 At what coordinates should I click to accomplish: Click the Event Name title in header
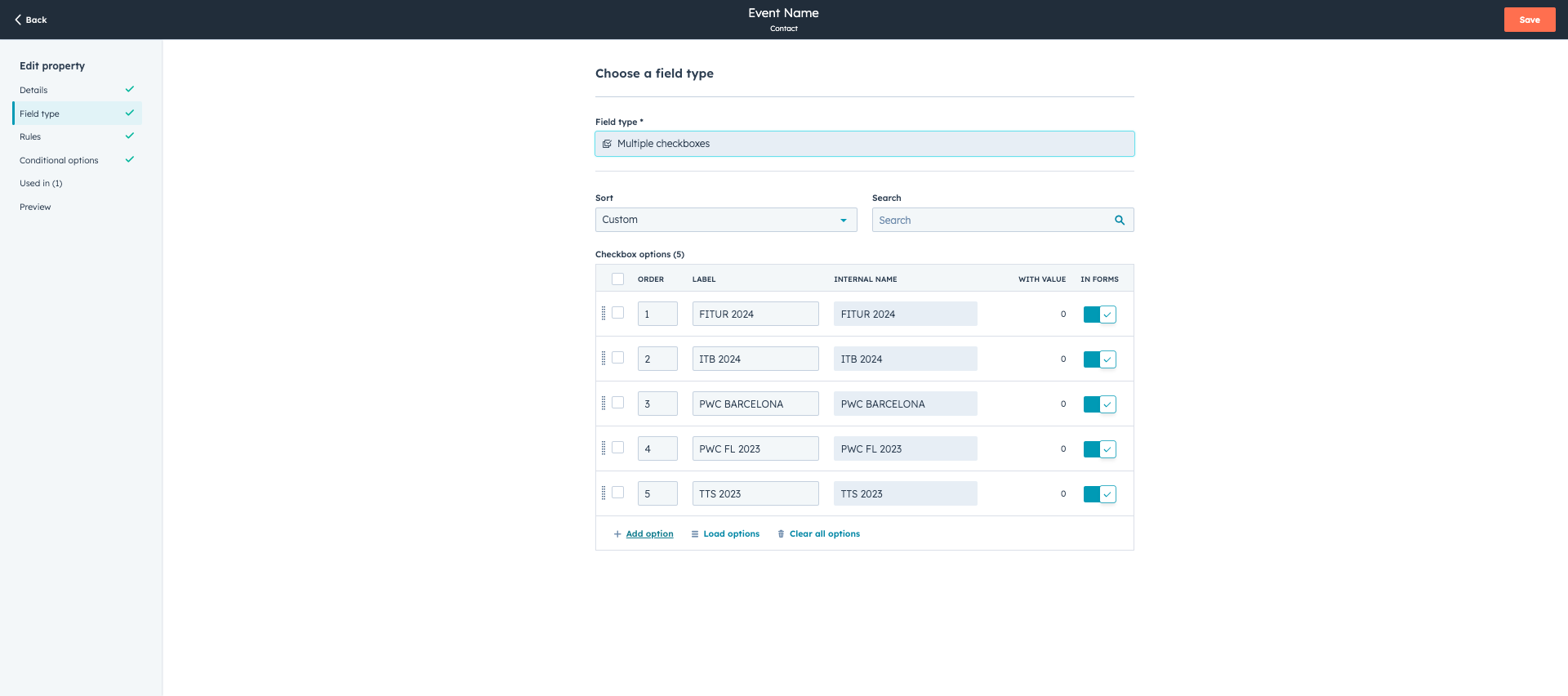[x=783, y=13]
